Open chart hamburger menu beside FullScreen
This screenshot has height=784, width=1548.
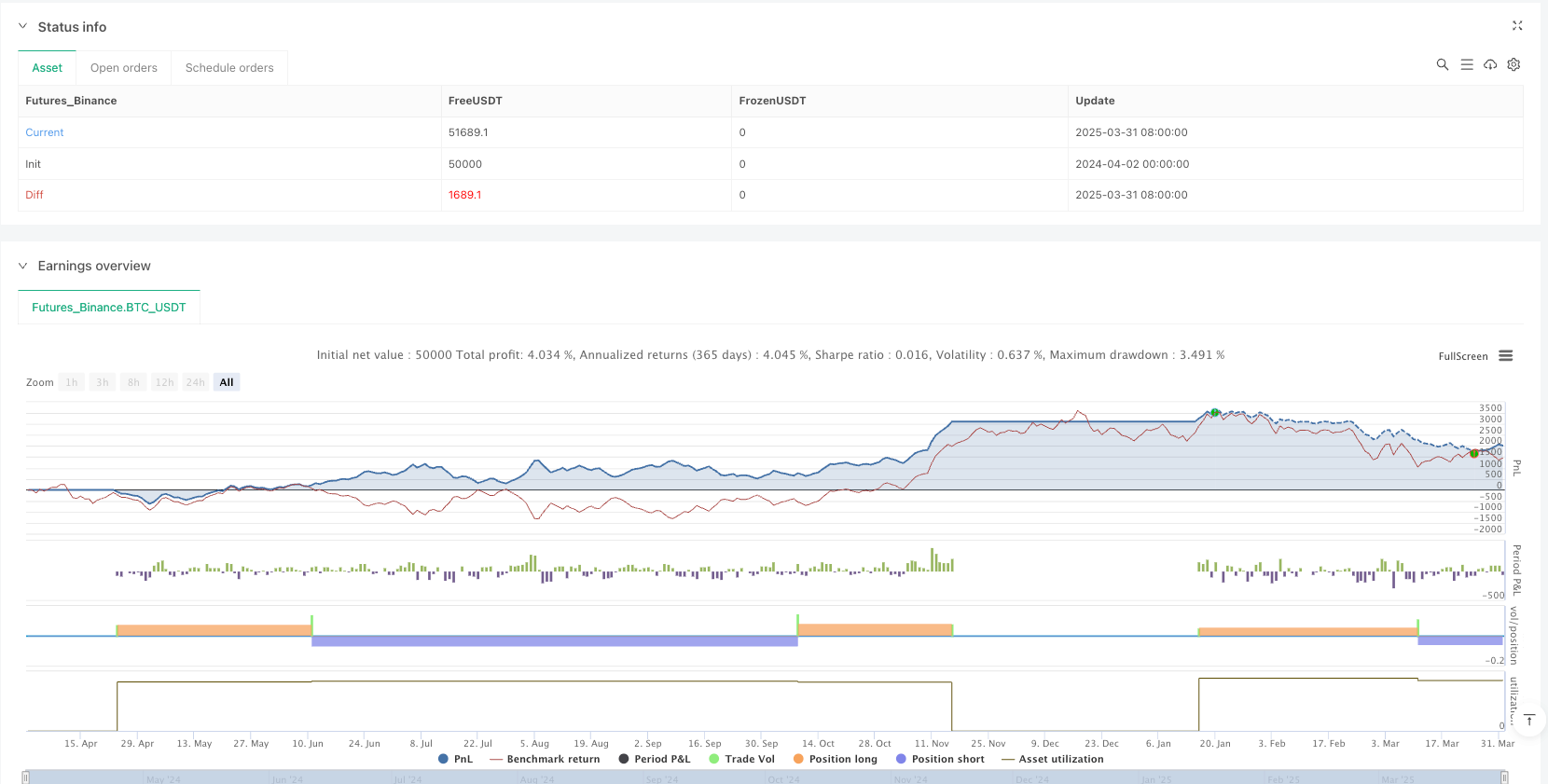click(x=1505, y=356)
